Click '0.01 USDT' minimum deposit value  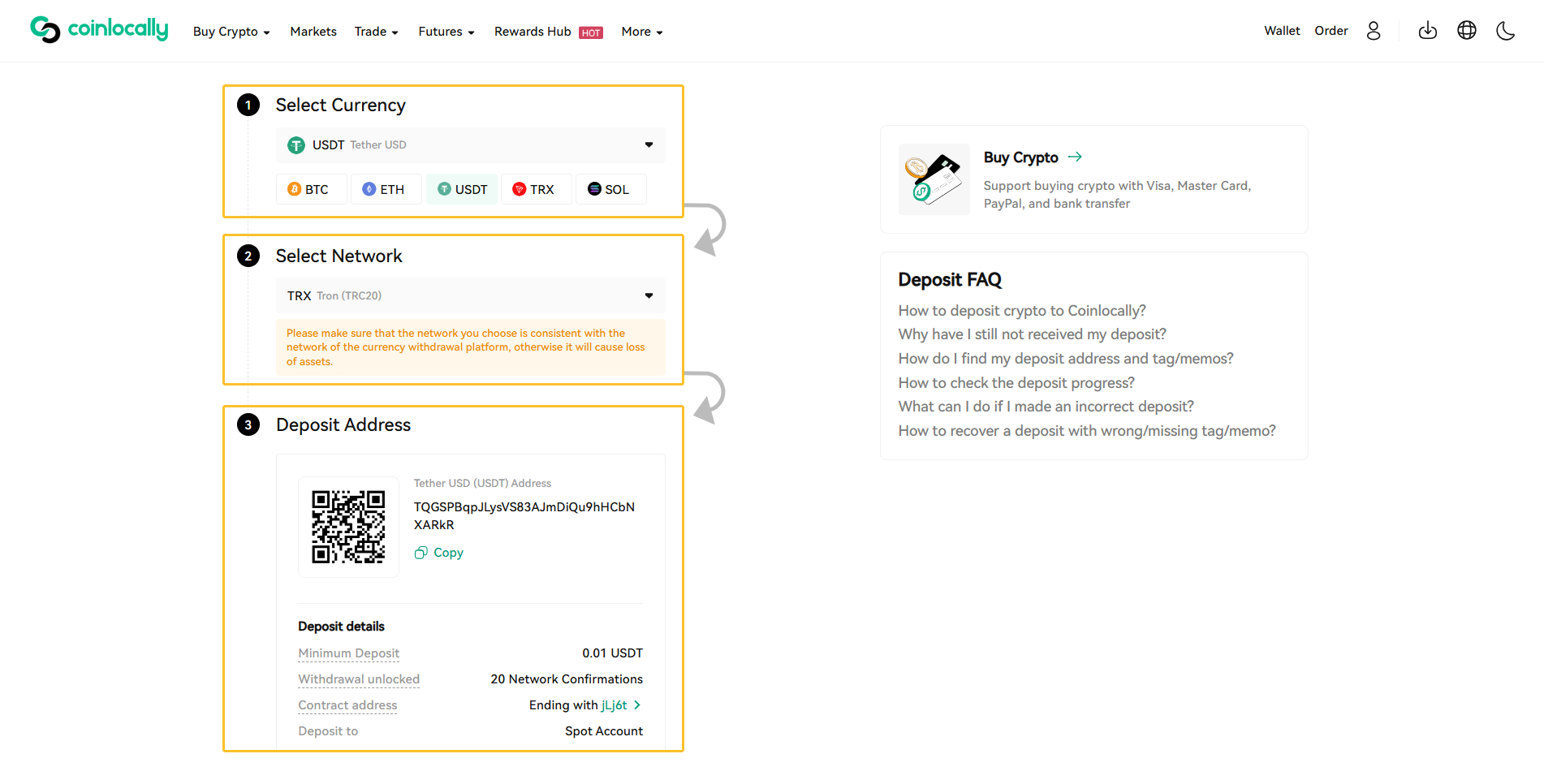coord(612,653)
